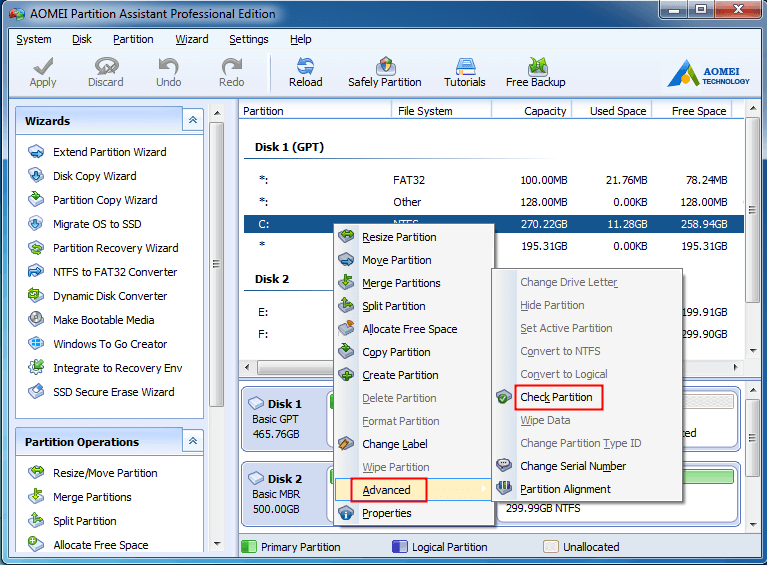Viewport: 767px width, 565px height.
Task: Sort by the Capacity column header
Action: point(532,111)
